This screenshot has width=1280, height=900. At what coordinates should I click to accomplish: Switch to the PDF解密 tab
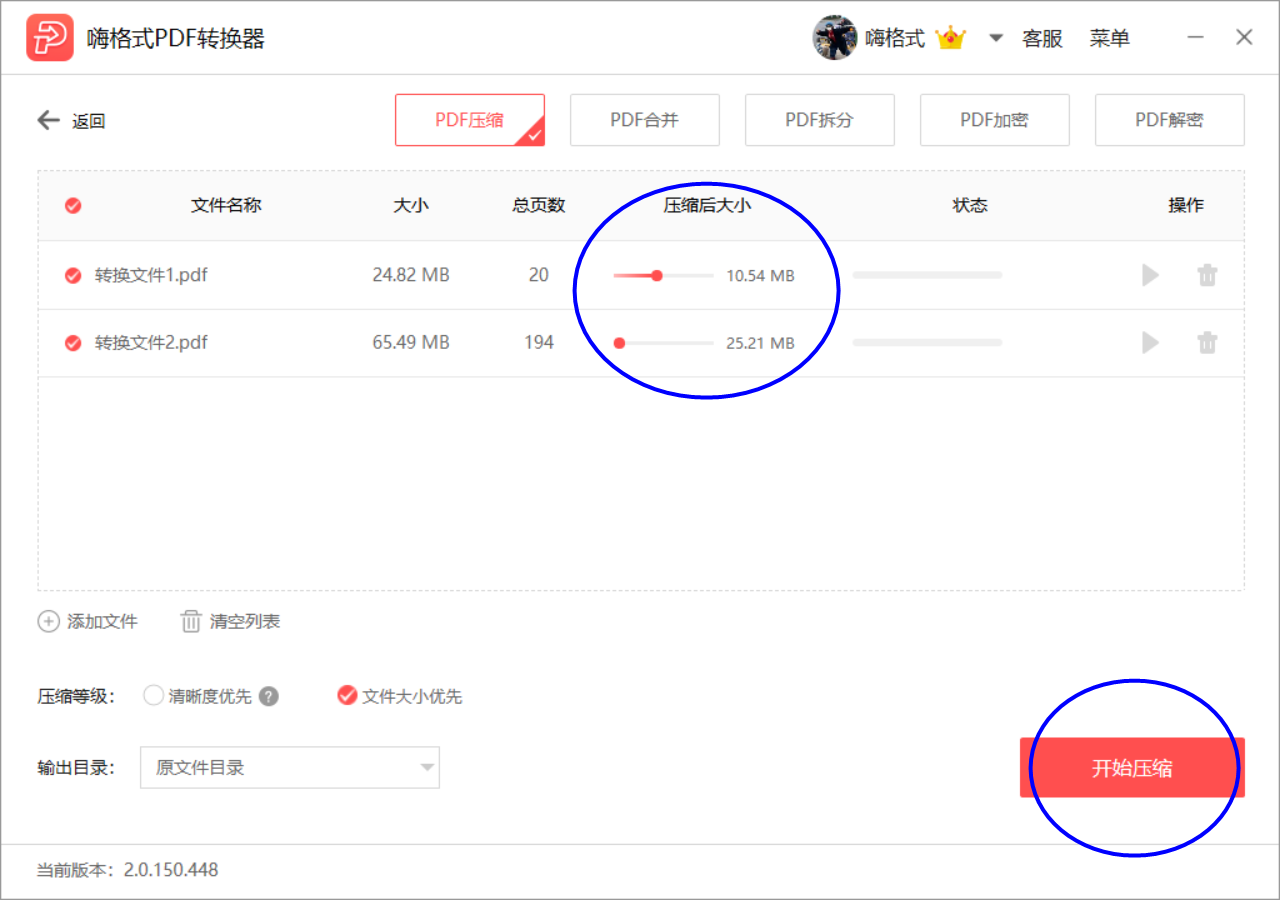click(1170, 120)
